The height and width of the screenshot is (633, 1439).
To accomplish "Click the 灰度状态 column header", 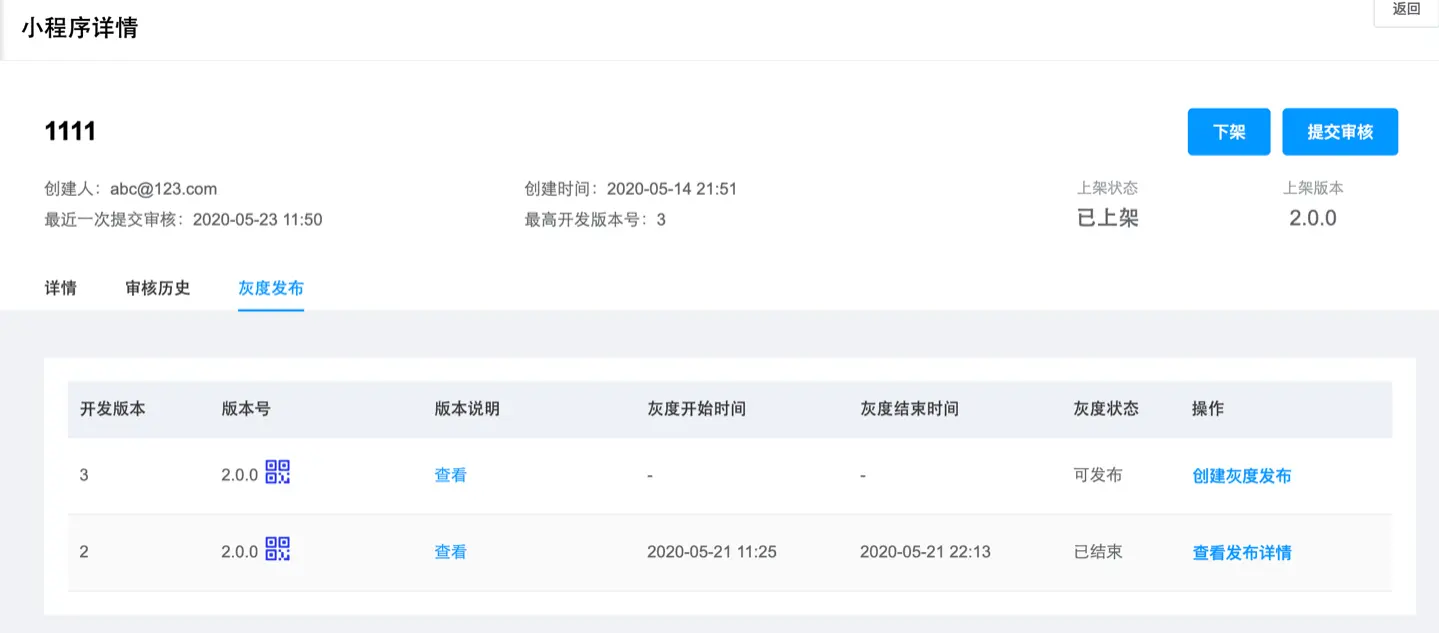I will click(1105, 408).
